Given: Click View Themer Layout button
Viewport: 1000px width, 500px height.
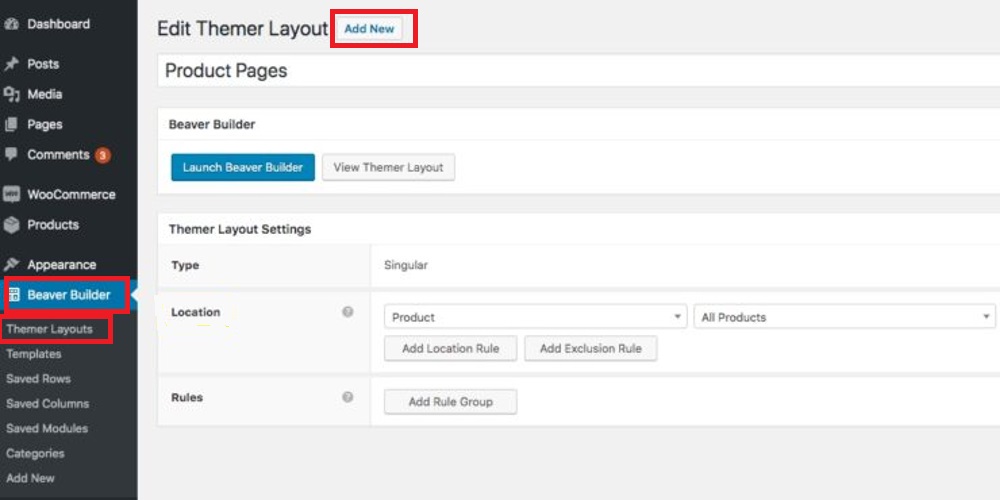Looking at the screenshot, I should (x=388, y=167).
